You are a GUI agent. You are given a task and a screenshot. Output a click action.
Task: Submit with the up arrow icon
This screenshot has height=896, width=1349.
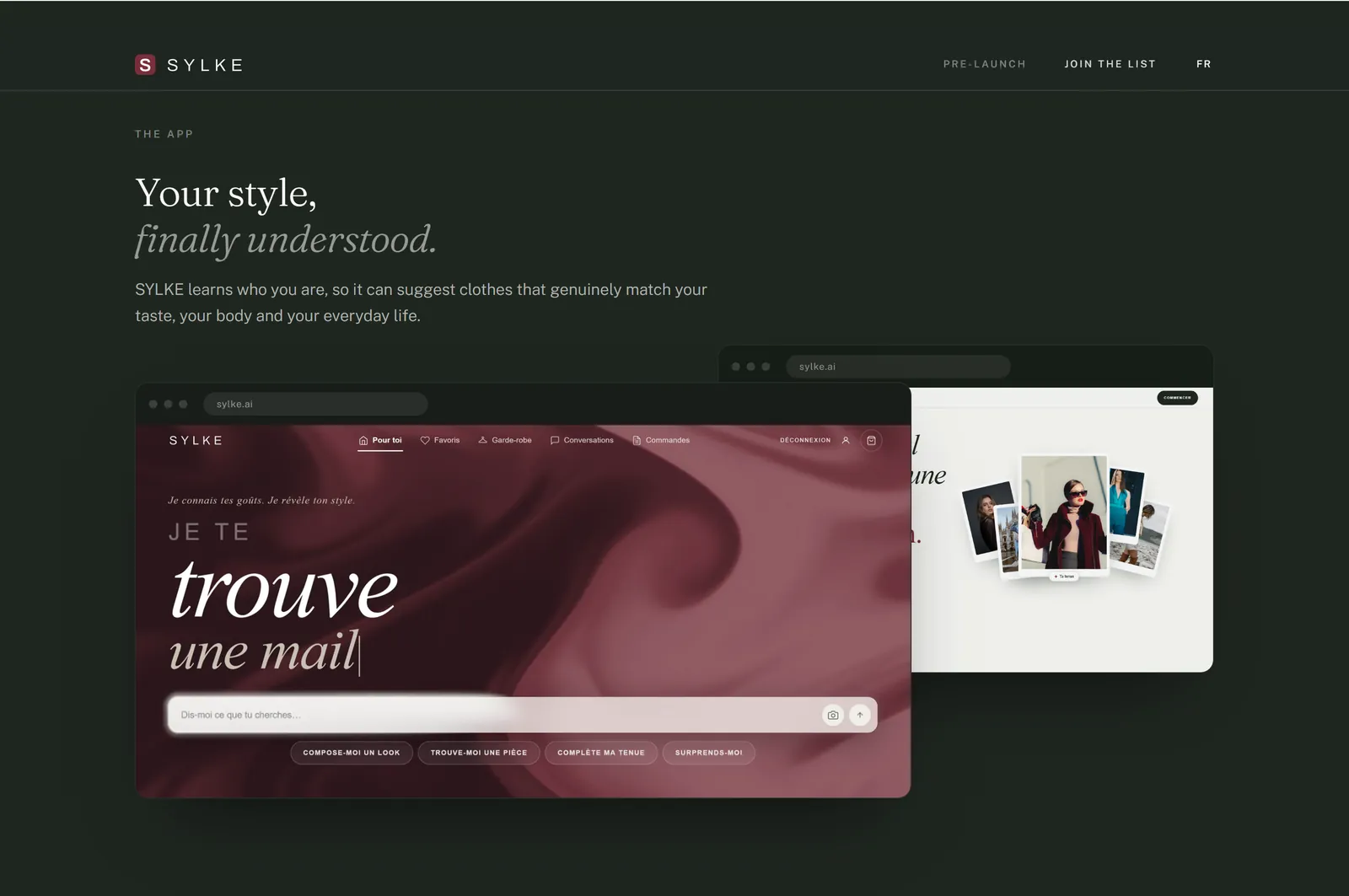click(860, 715)
